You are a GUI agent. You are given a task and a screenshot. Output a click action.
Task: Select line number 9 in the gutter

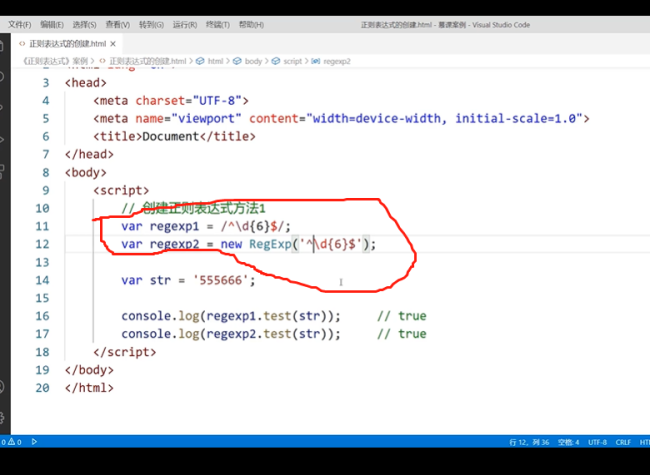pyautogui.click(x=46, y=191)
